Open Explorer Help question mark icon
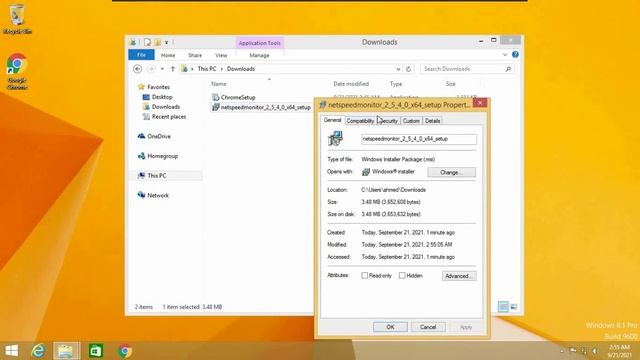 pos(515,55)
